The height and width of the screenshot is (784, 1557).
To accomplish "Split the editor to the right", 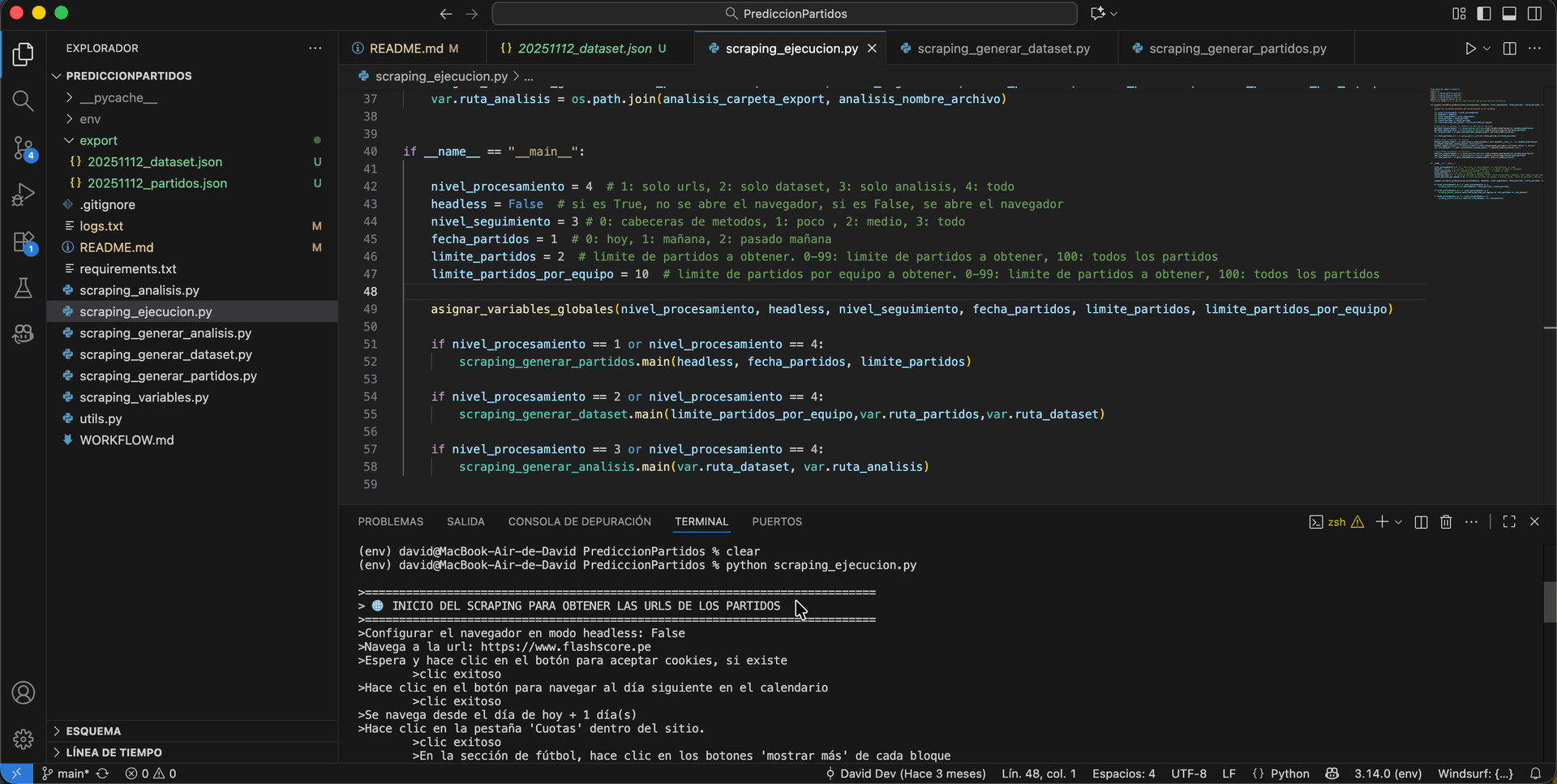I will point(1509,49).
